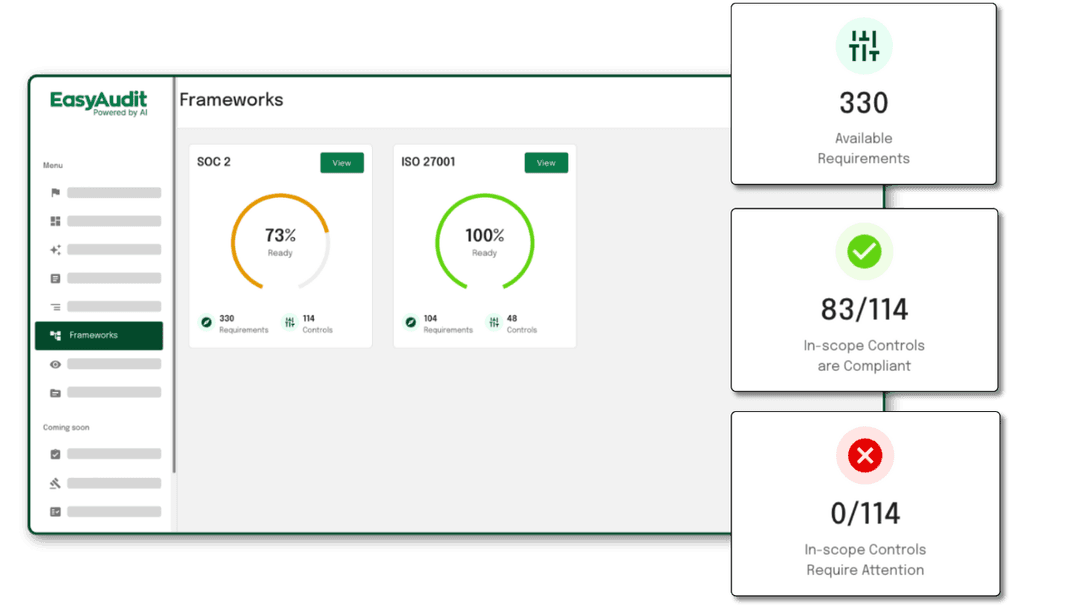The height and width of the screenshot is (608, 1080).
Task: Select the flag icon in the sidebar menu
Action: click(x=56, y=192)
